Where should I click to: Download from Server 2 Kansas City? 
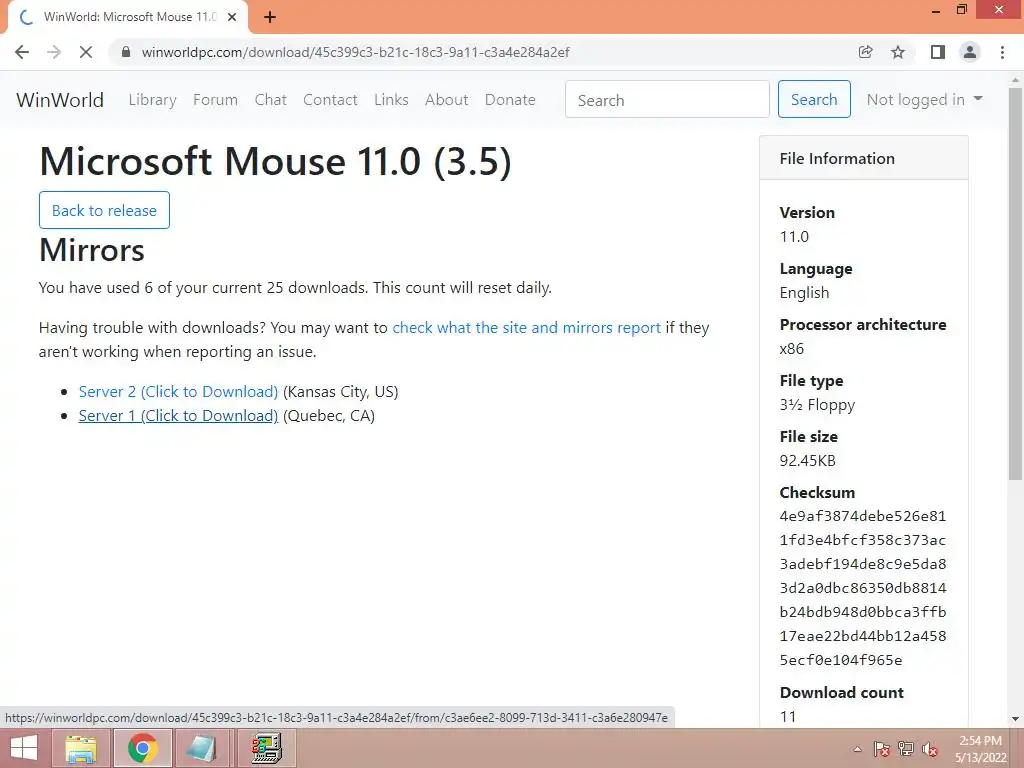tap(178, 392)
